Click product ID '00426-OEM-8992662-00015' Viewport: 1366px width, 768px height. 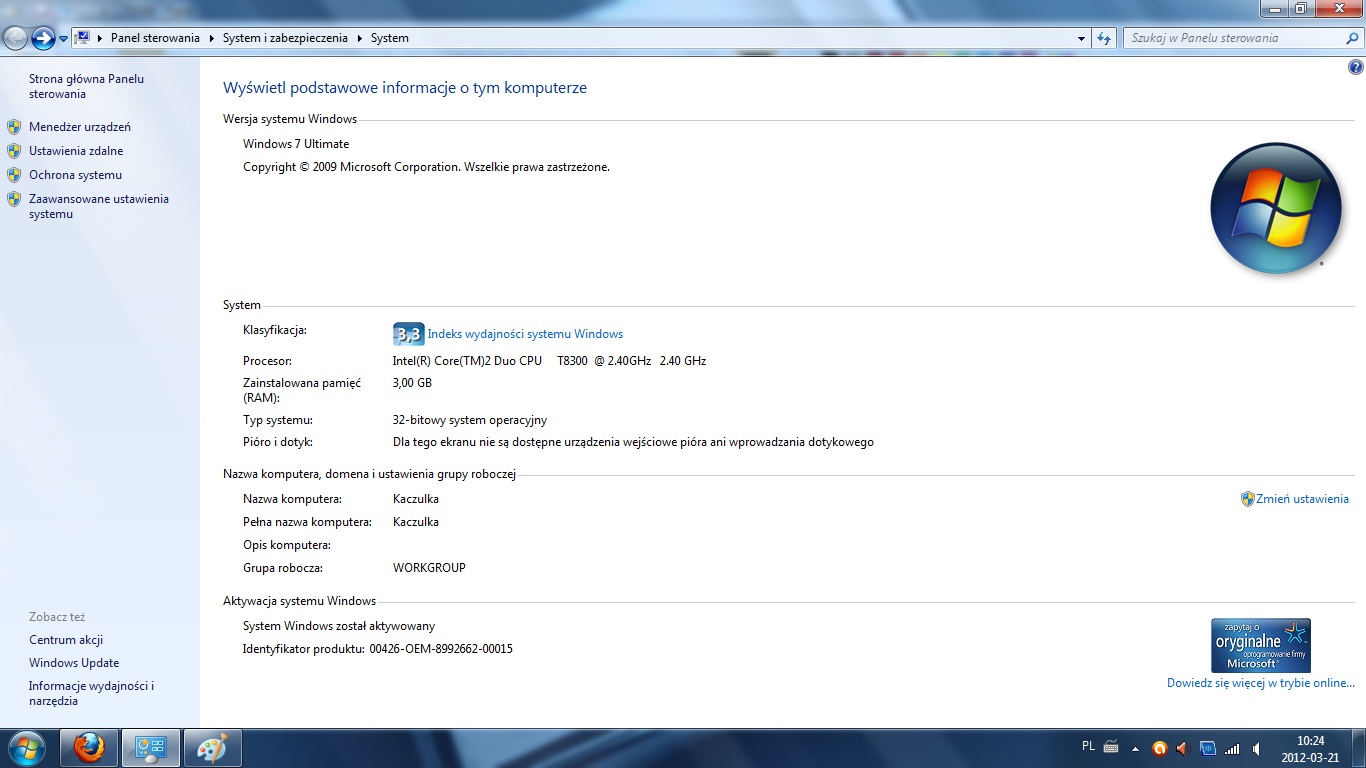click(441, 649)
